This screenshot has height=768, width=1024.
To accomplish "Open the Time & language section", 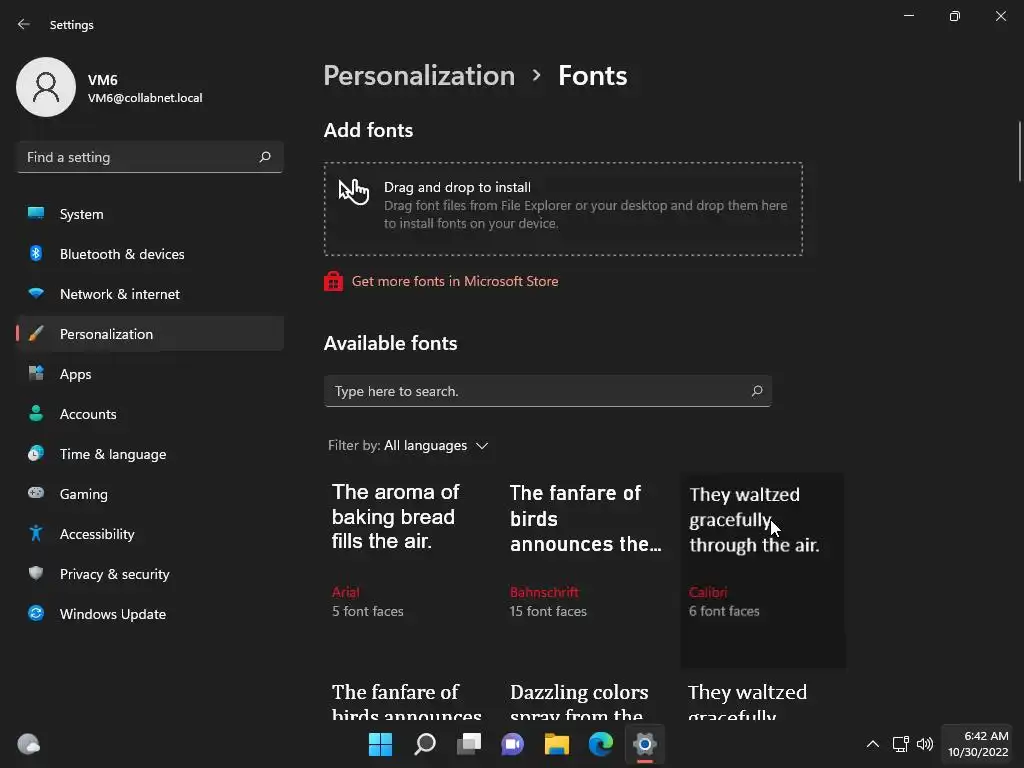I will 112,454.
